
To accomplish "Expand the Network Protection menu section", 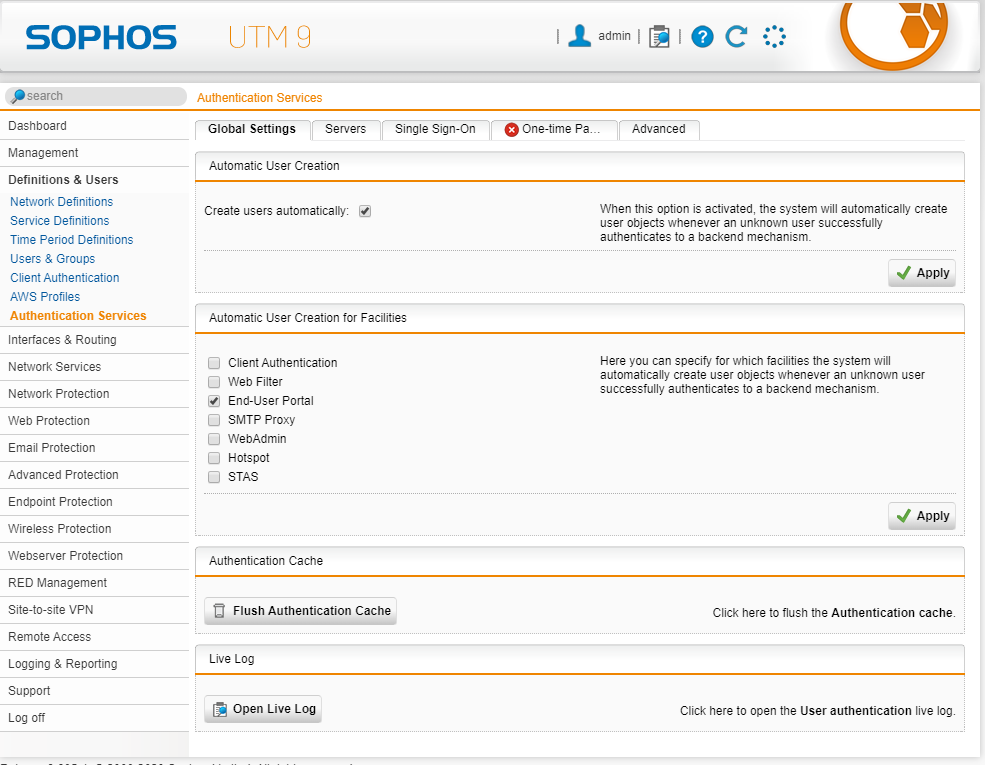I will click(x=59, y=394).
